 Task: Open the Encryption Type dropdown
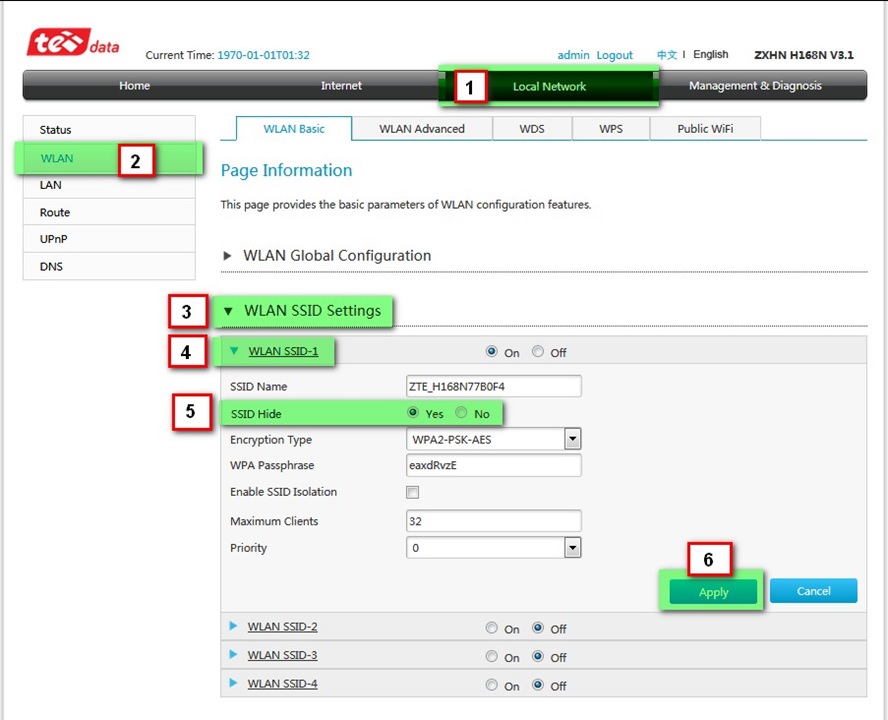click(572, 439)
